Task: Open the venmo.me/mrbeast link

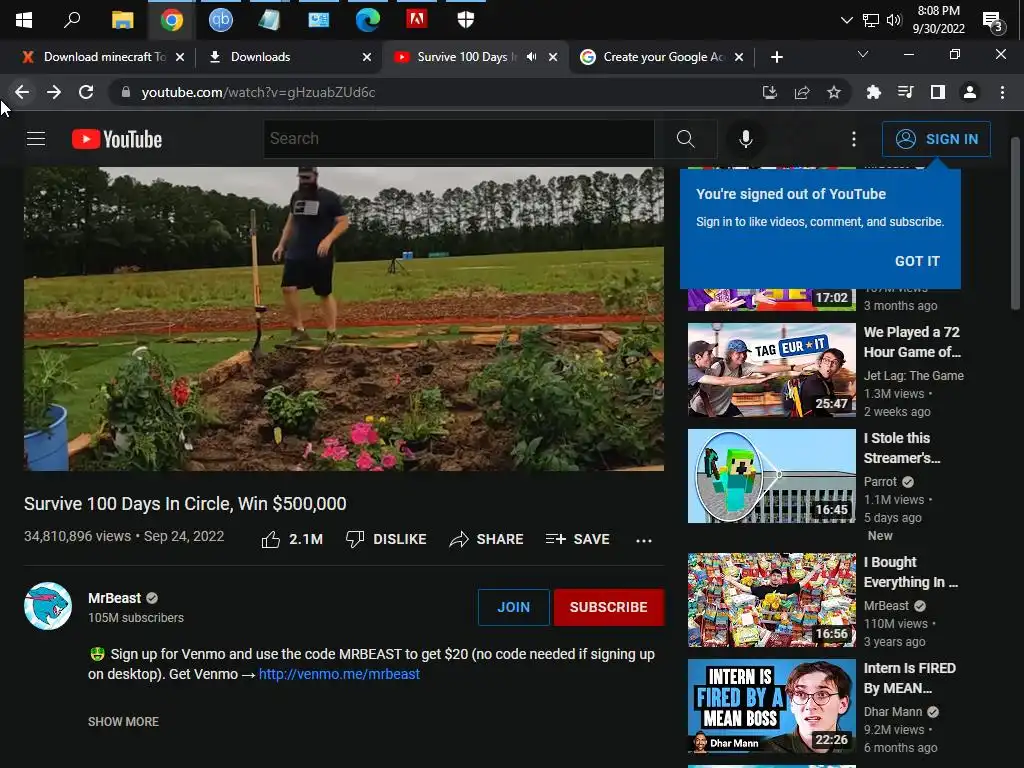Action: click(339, 674)
